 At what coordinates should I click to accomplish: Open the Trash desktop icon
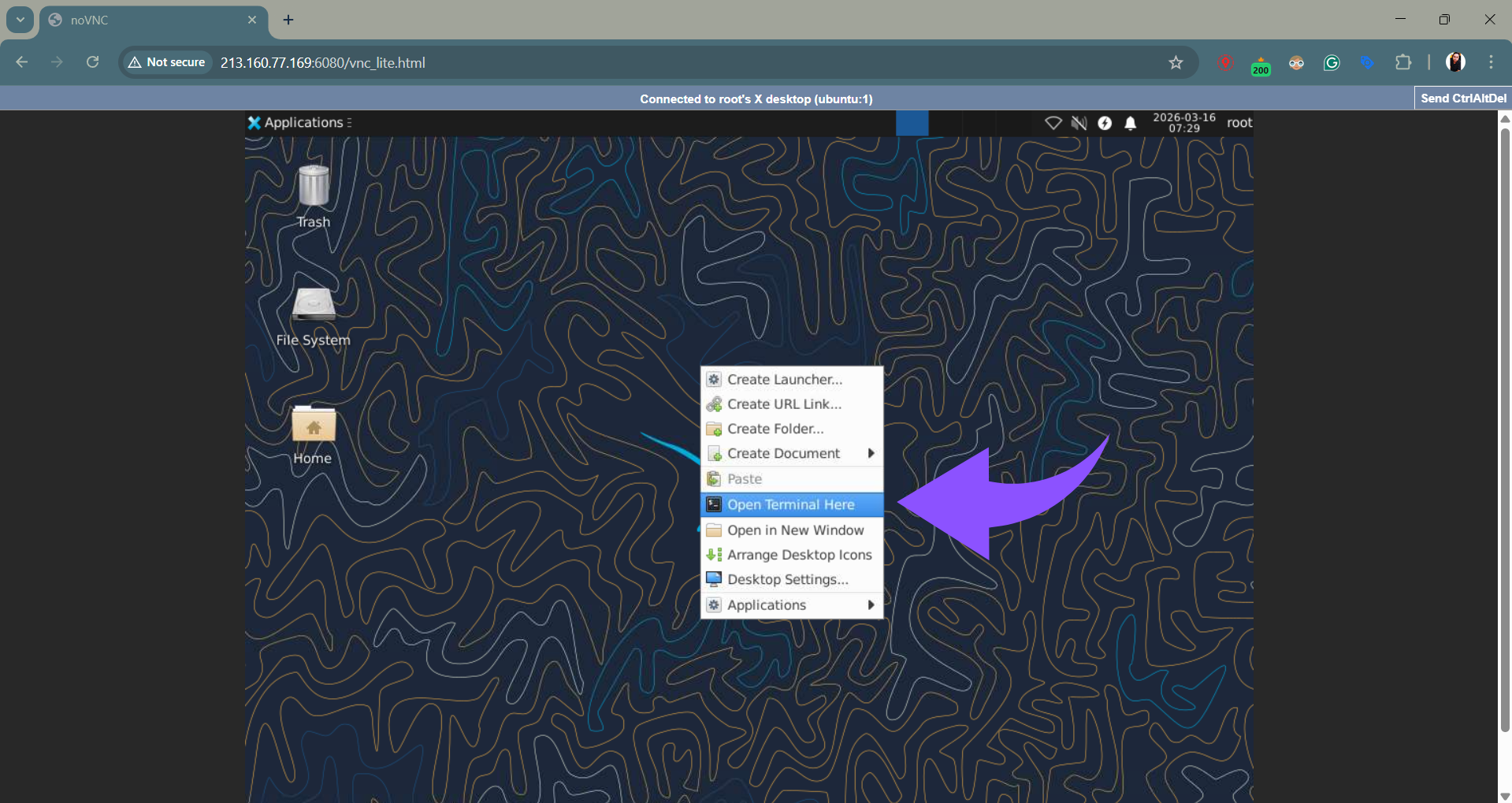[314, 188]
